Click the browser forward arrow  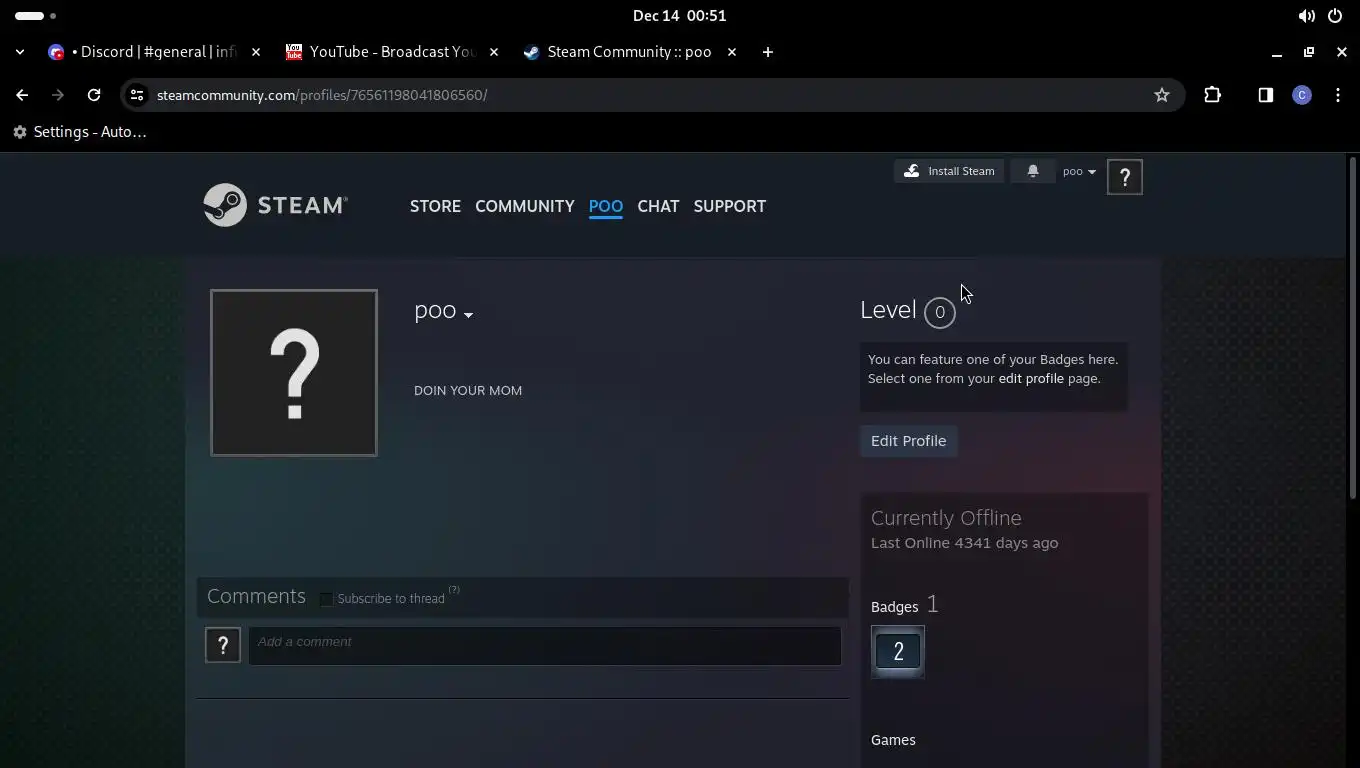tap(58, 95)
